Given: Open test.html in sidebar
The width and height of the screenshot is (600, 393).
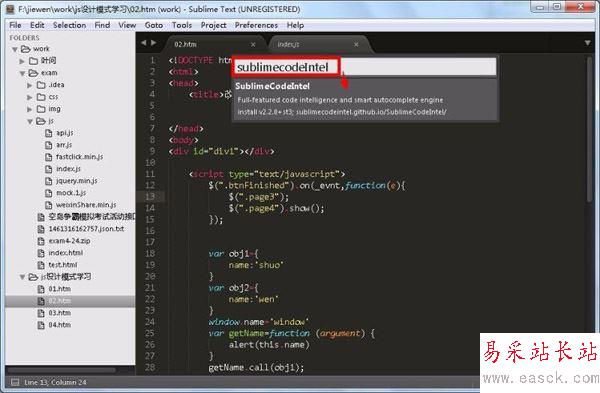Looking at the screenshot, I should tap(62, 265).
